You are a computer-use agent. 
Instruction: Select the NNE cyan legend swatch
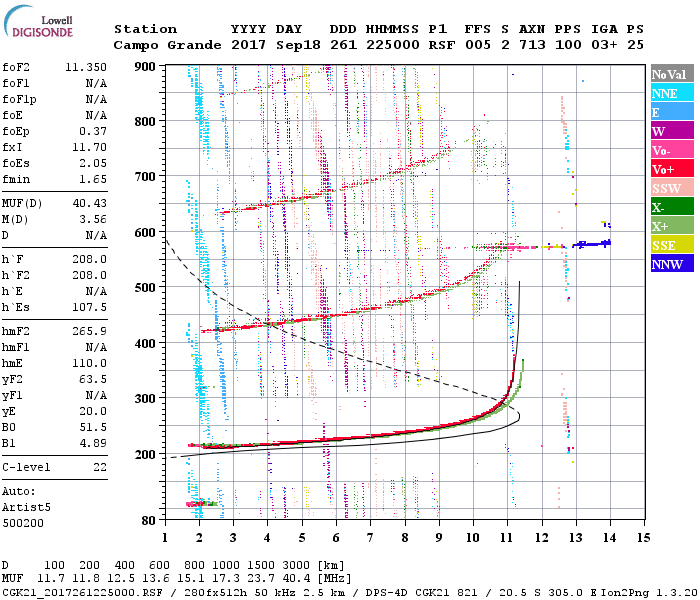(672, 93)
